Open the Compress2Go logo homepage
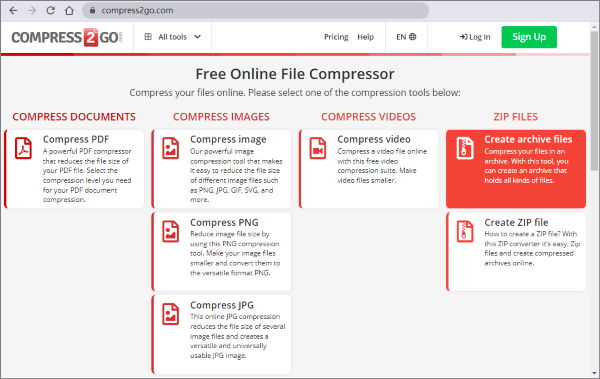Viewport: 600px width, 379px height. click(67, 37)
